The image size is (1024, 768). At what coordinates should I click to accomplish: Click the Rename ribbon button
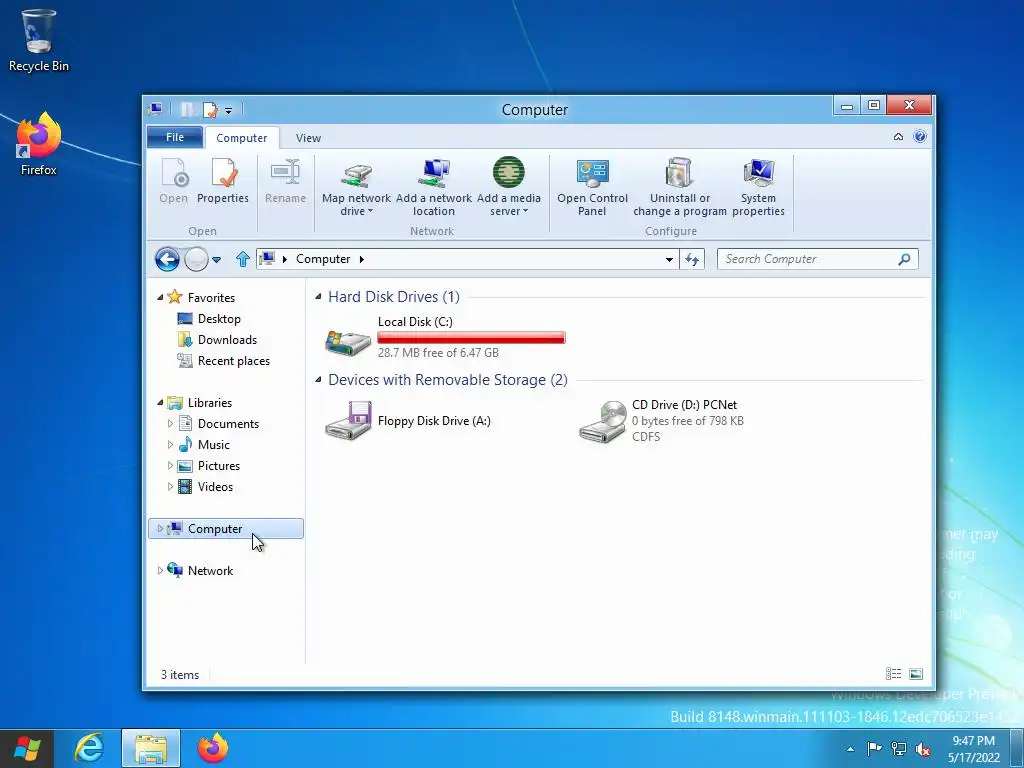coord(285,181)
